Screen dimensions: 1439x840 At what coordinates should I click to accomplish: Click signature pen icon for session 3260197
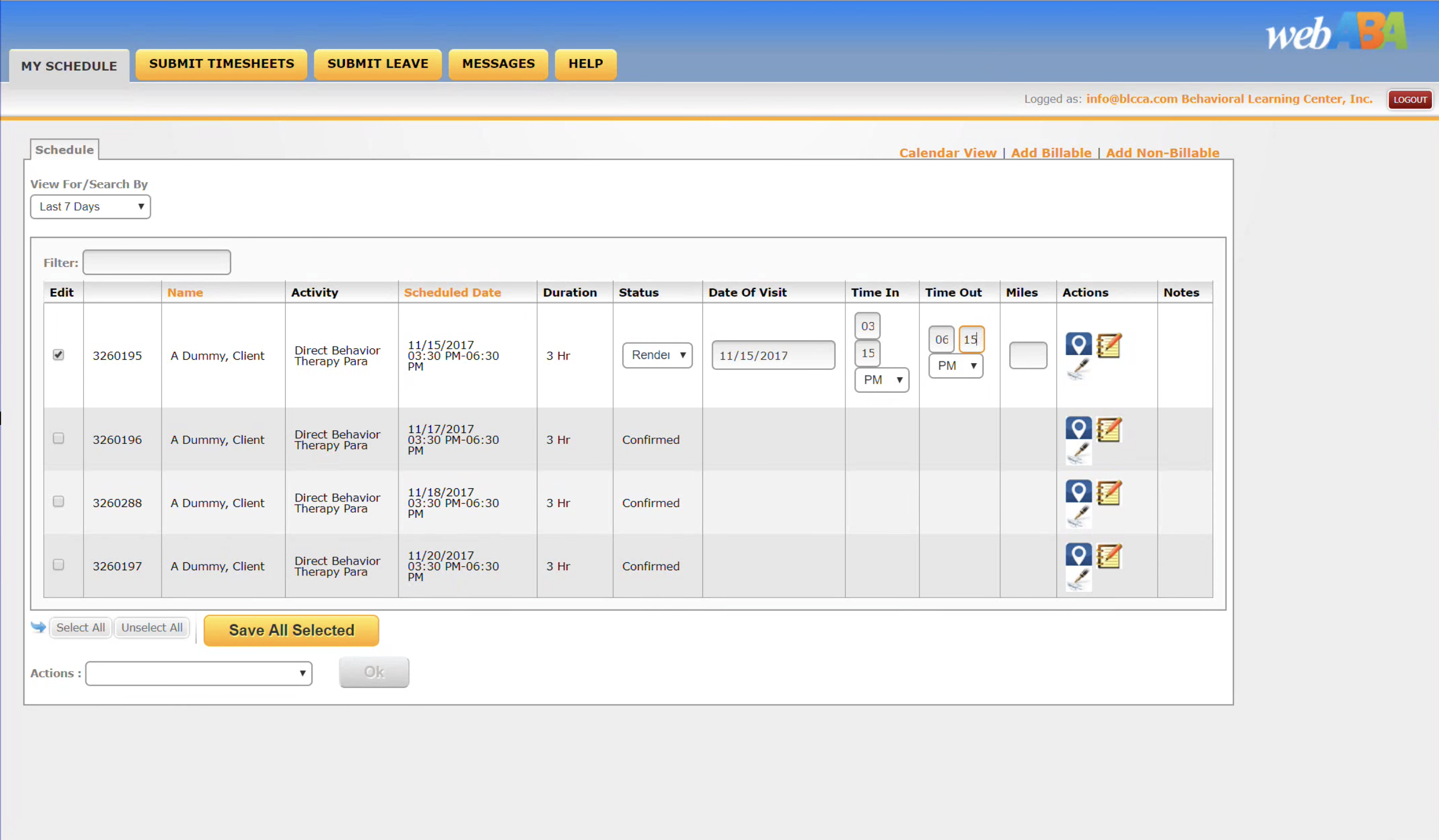pos(1078,580)
